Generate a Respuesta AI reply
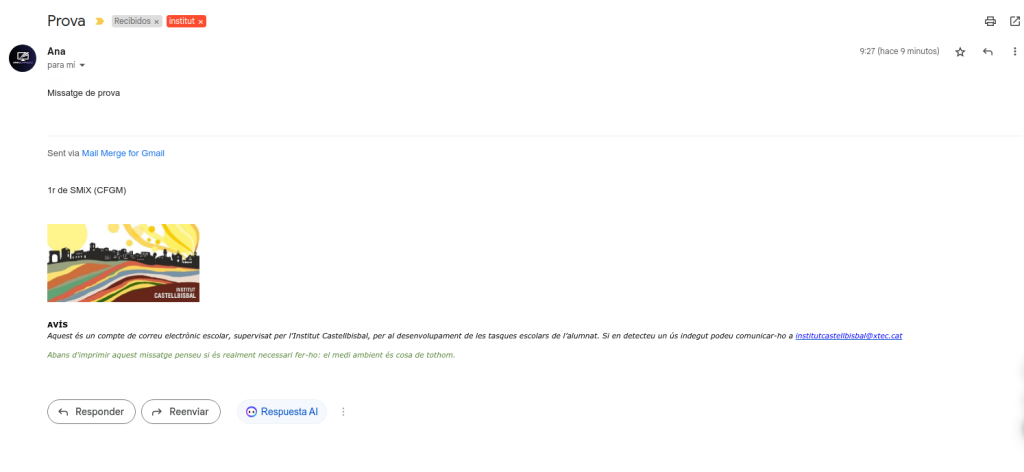 click(281, 412)
